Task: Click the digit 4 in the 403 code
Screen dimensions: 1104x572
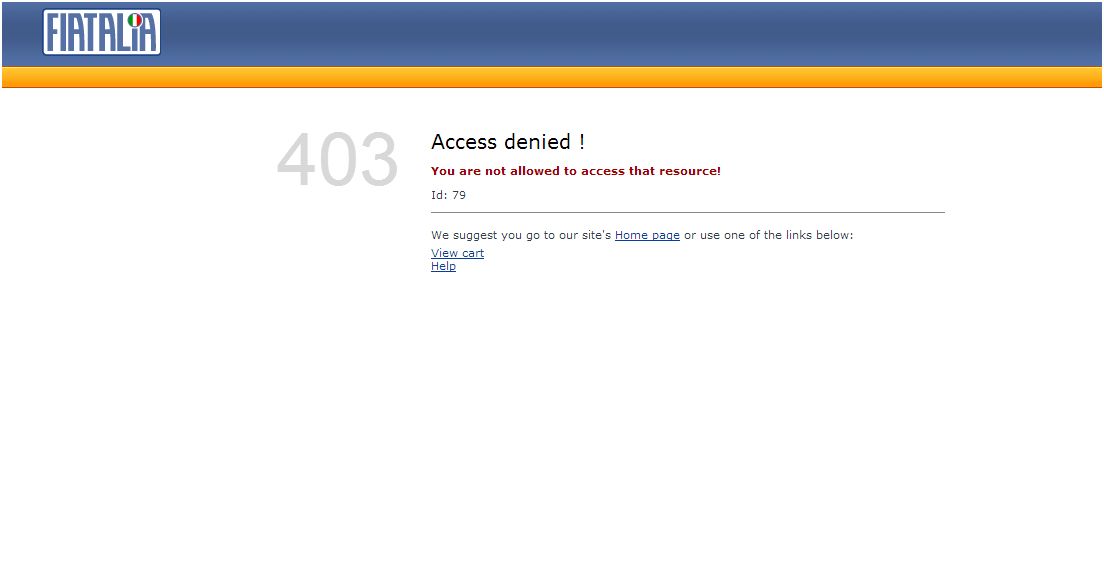Action: (x=296, y=160)
